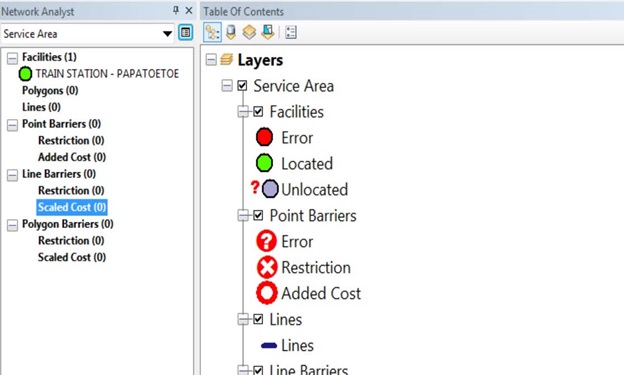Select TRAIN STATION - PAPATOETOE facility
The height and width of the screenshot is (375, 624).
tap(107, 74)
